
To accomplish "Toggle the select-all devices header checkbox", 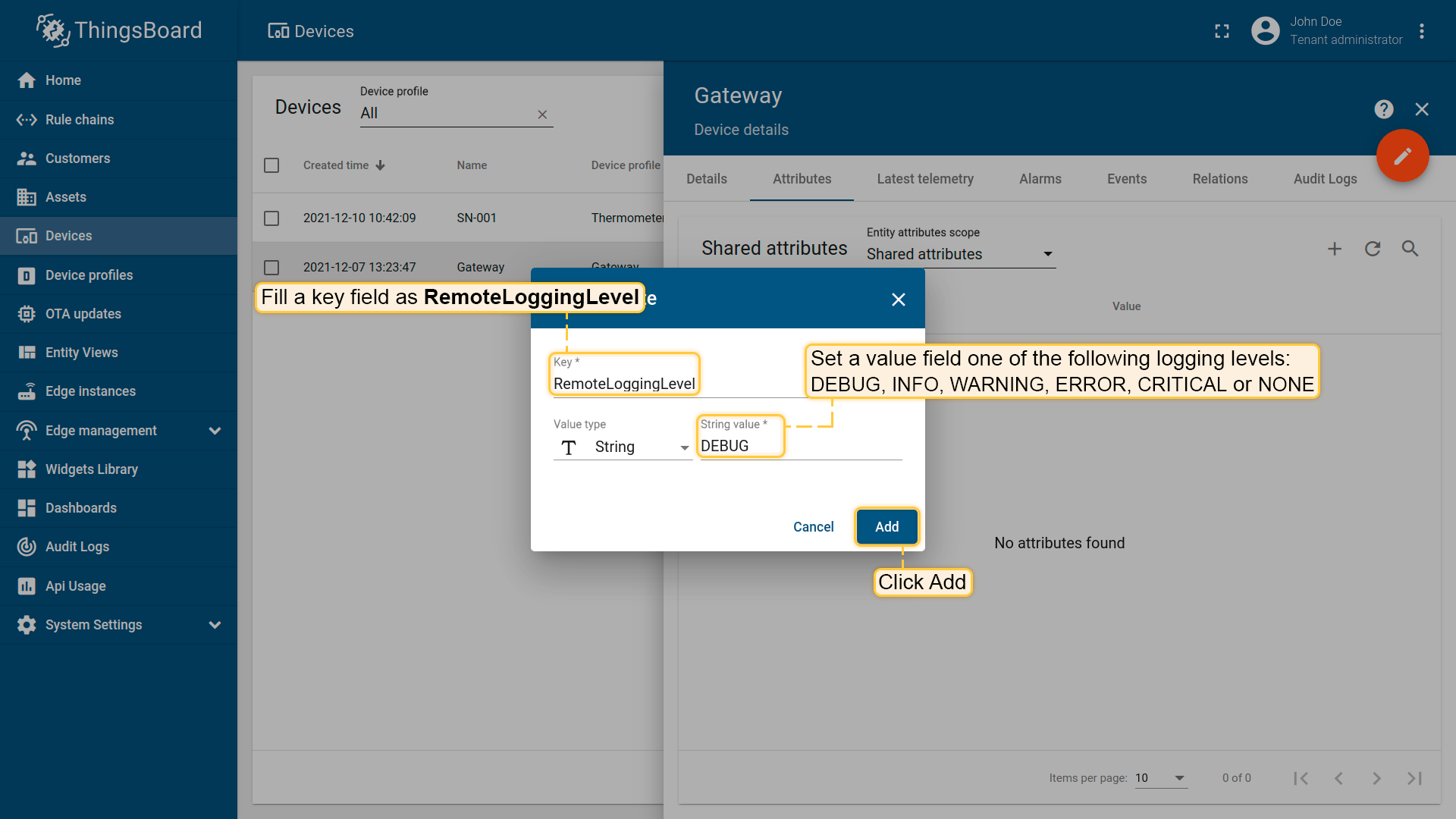I will point(271,165).
